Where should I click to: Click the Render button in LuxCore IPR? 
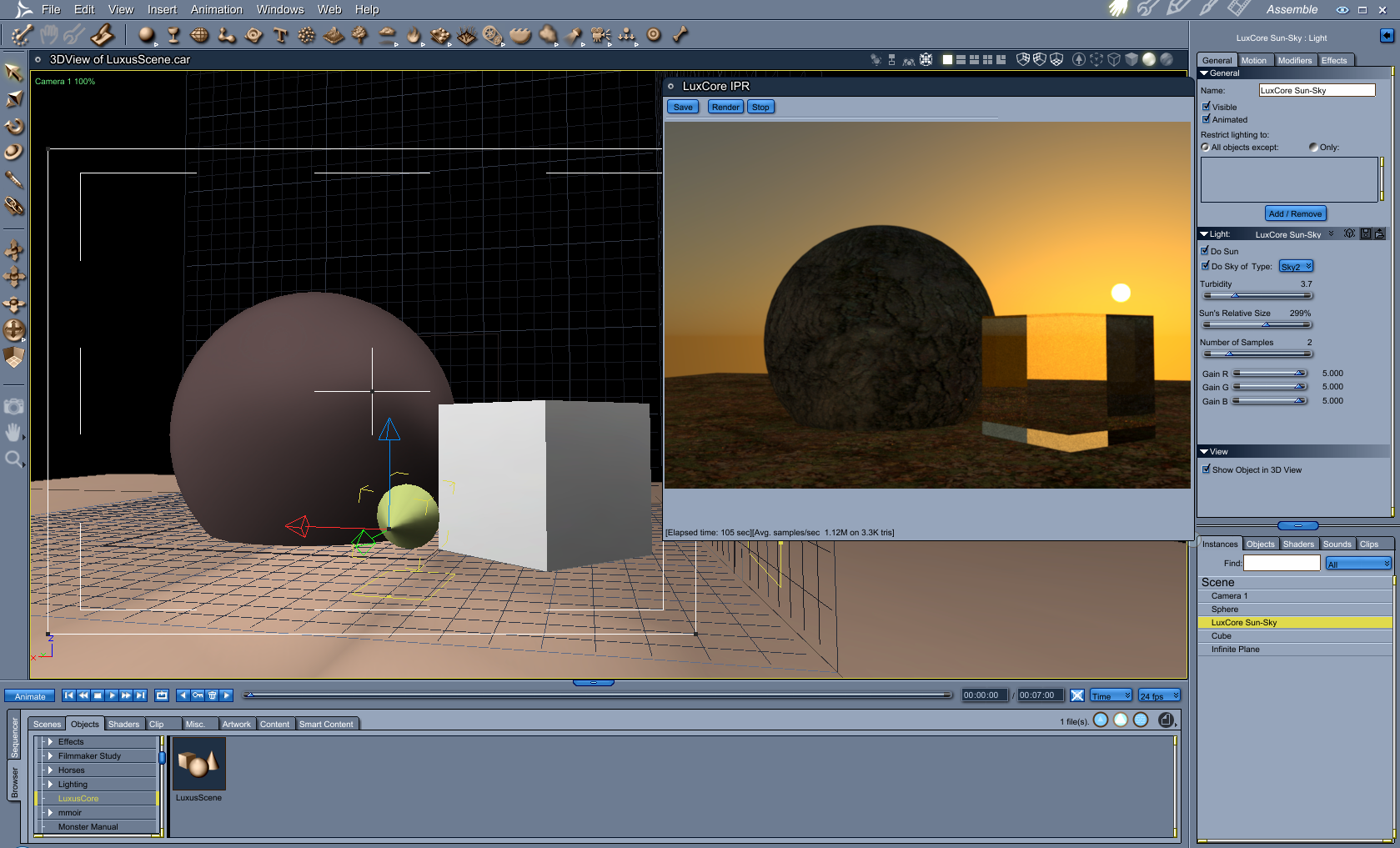[x=725, y=107]
